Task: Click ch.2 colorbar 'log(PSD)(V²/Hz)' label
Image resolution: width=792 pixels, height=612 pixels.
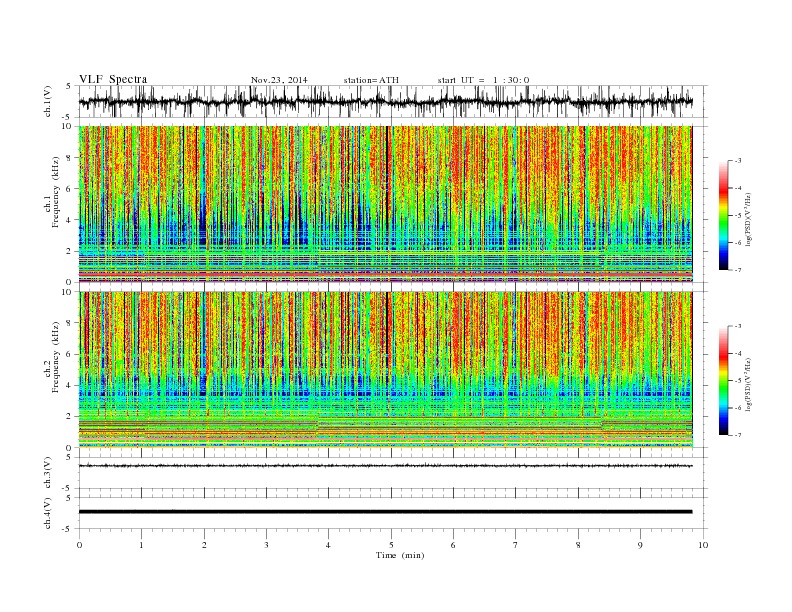Action: tap(749, 384)
